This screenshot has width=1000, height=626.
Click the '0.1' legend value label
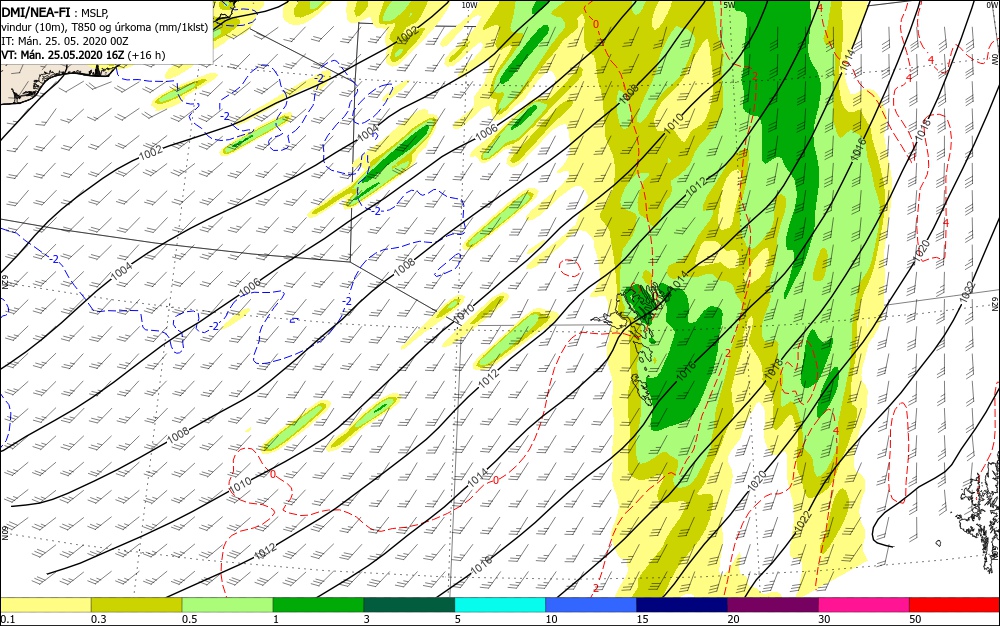[7, 619]
